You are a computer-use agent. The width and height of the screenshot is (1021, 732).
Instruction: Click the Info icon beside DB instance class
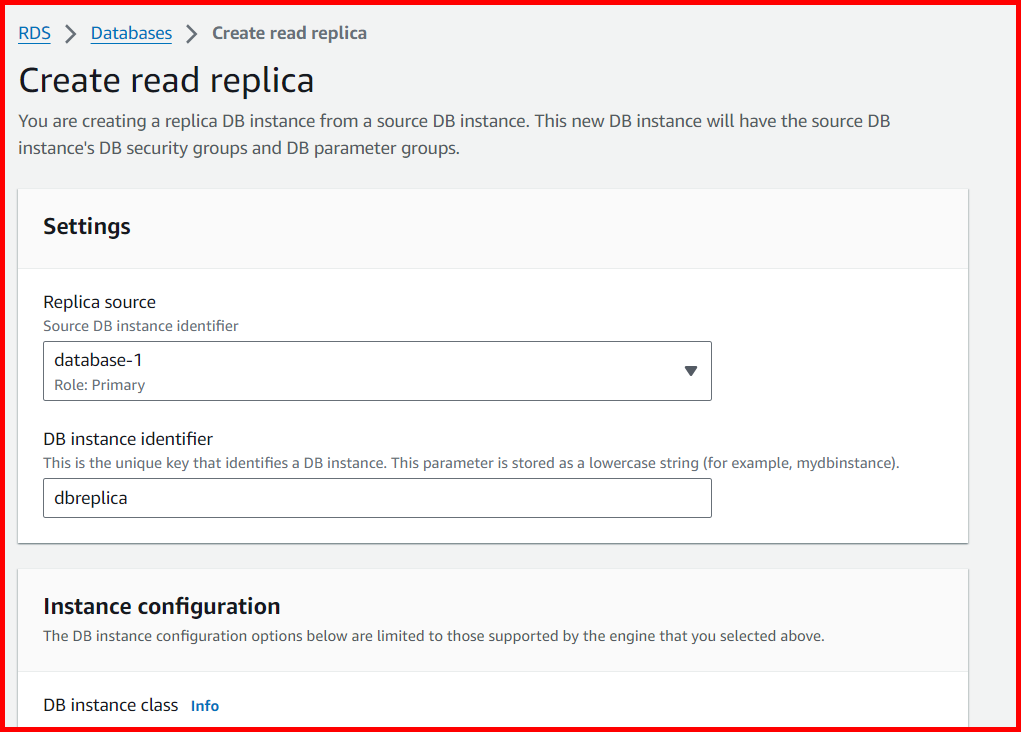pos(204,705)
